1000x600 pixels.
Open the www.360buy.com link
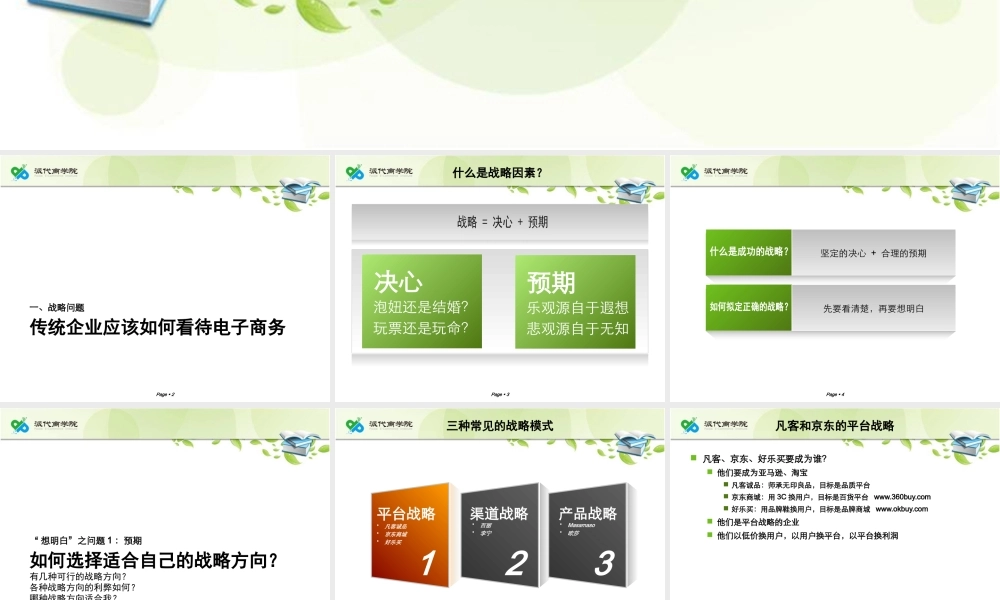tap(902, 497)
